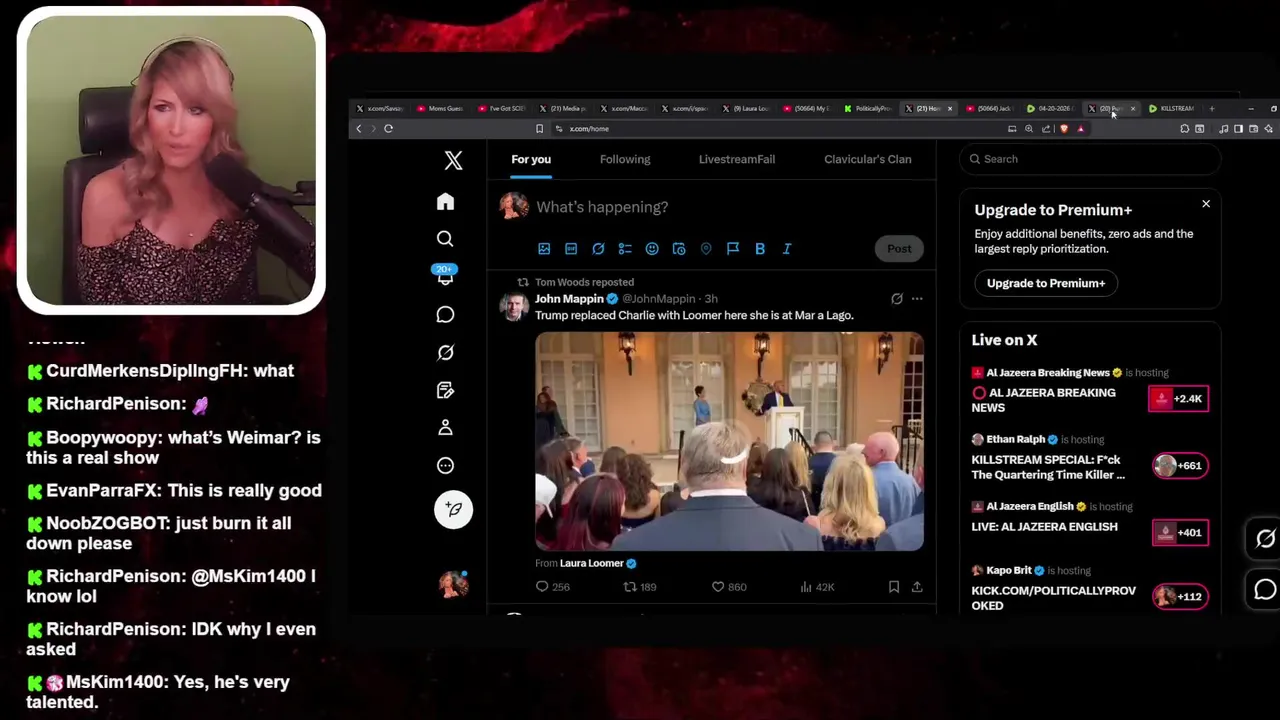Click the Post button in the composer

(899, 248)
